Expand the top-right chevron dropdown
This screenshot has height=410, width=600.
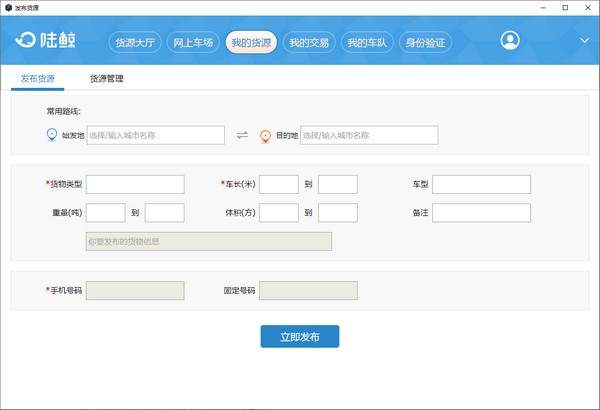tap(585, 41)
